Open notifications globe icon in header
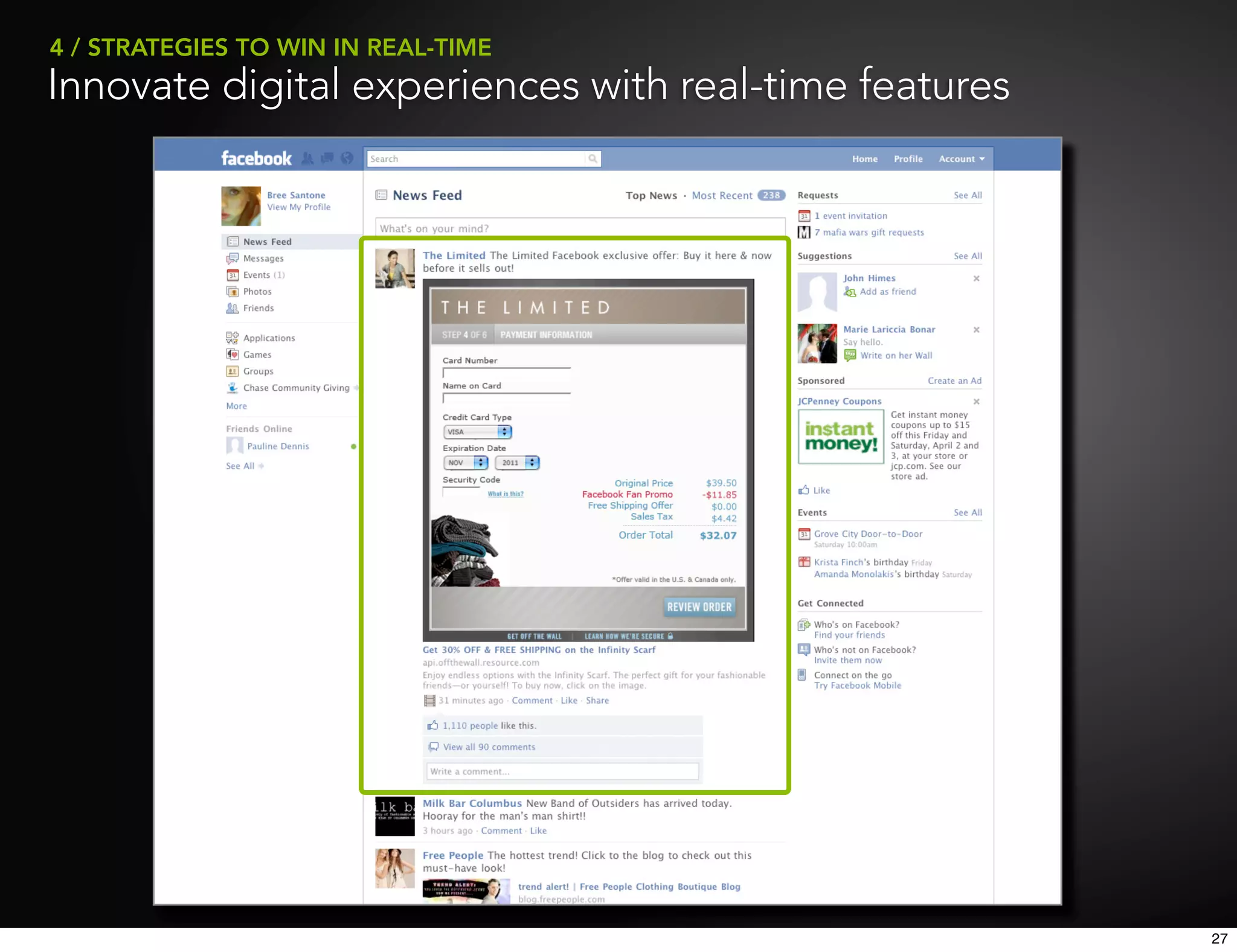1237x952 pixels. 347,158
